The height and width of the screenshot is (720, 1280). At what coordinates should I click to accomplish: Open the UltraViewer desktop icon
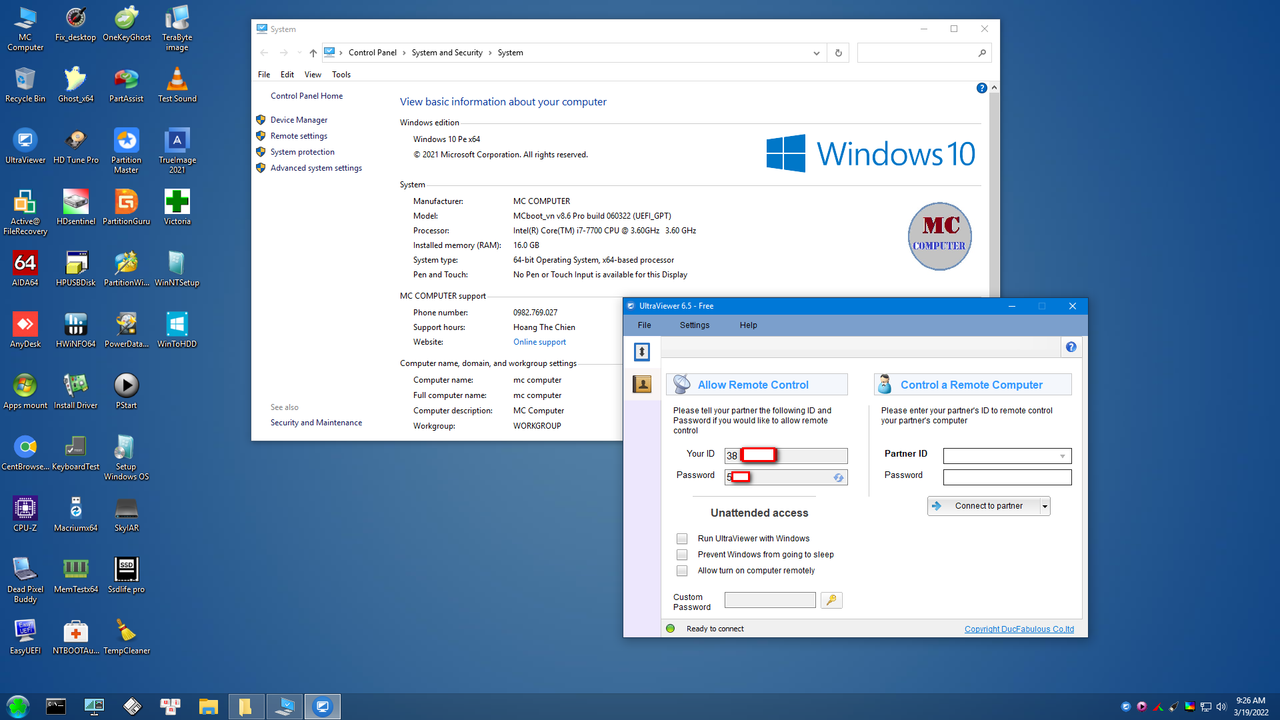(x=25, y=145)
